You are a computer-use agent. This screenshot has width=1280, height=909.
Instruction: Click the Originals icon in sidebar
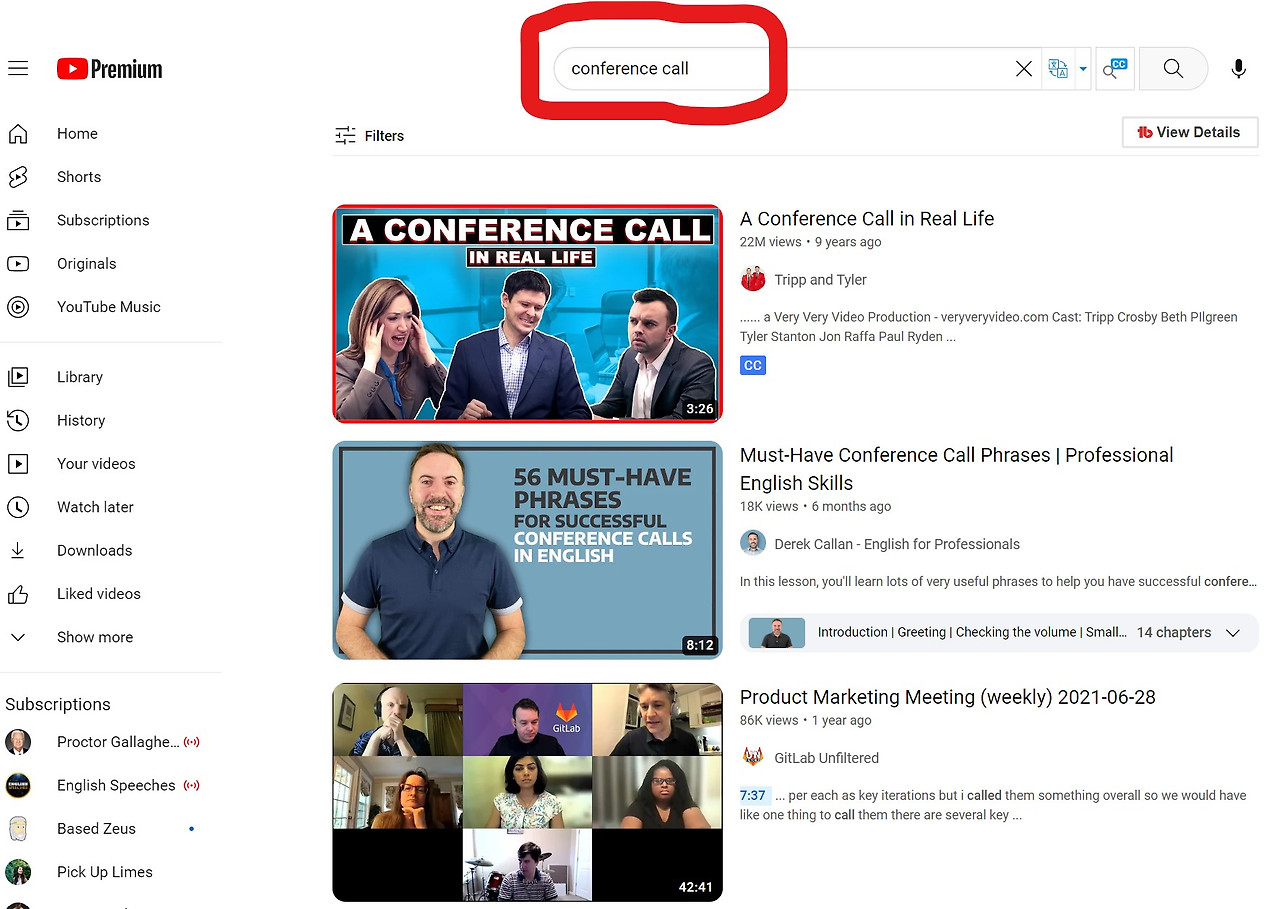[x=18, y=264]
